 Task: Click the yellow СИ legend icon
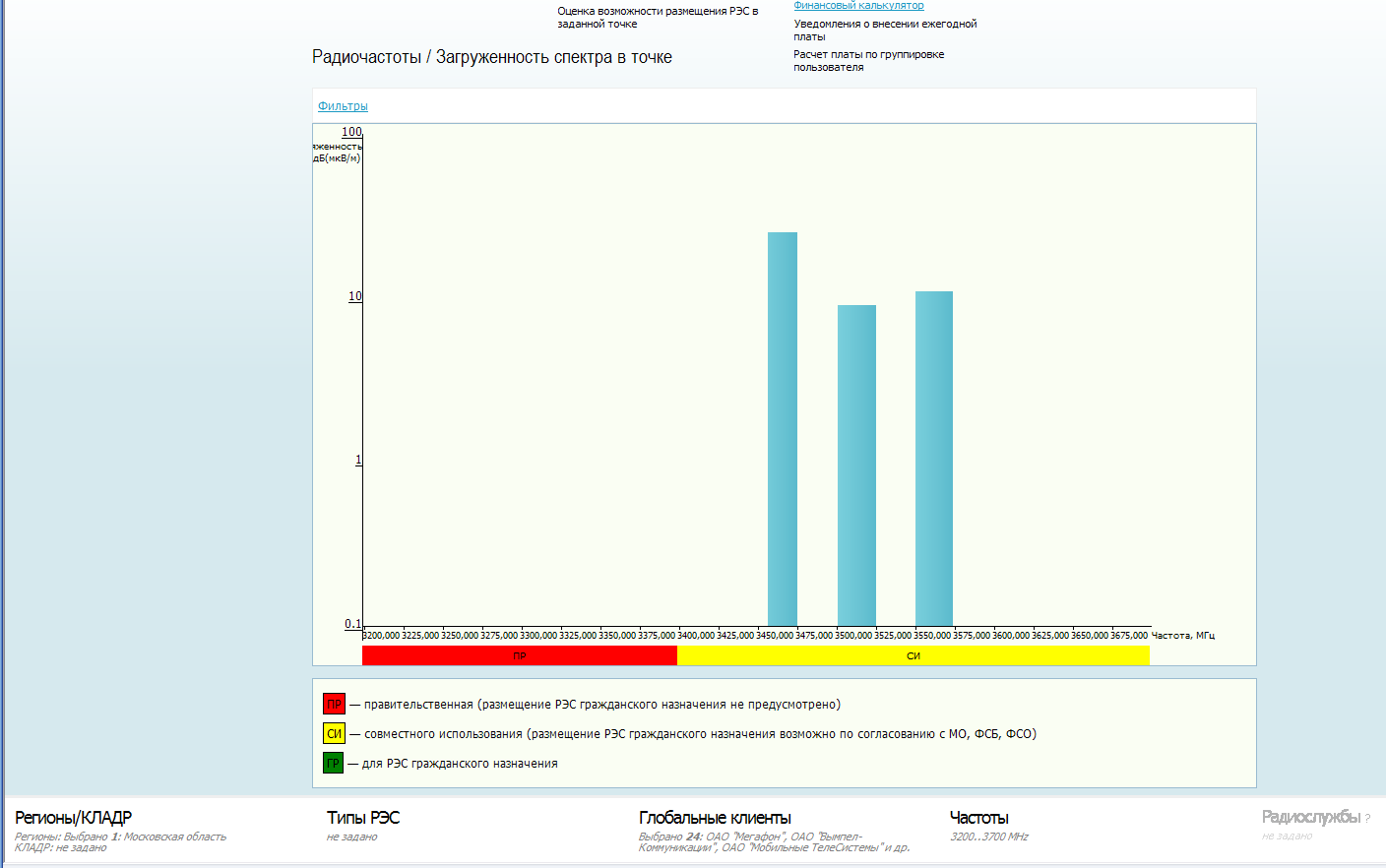[334, 734]
